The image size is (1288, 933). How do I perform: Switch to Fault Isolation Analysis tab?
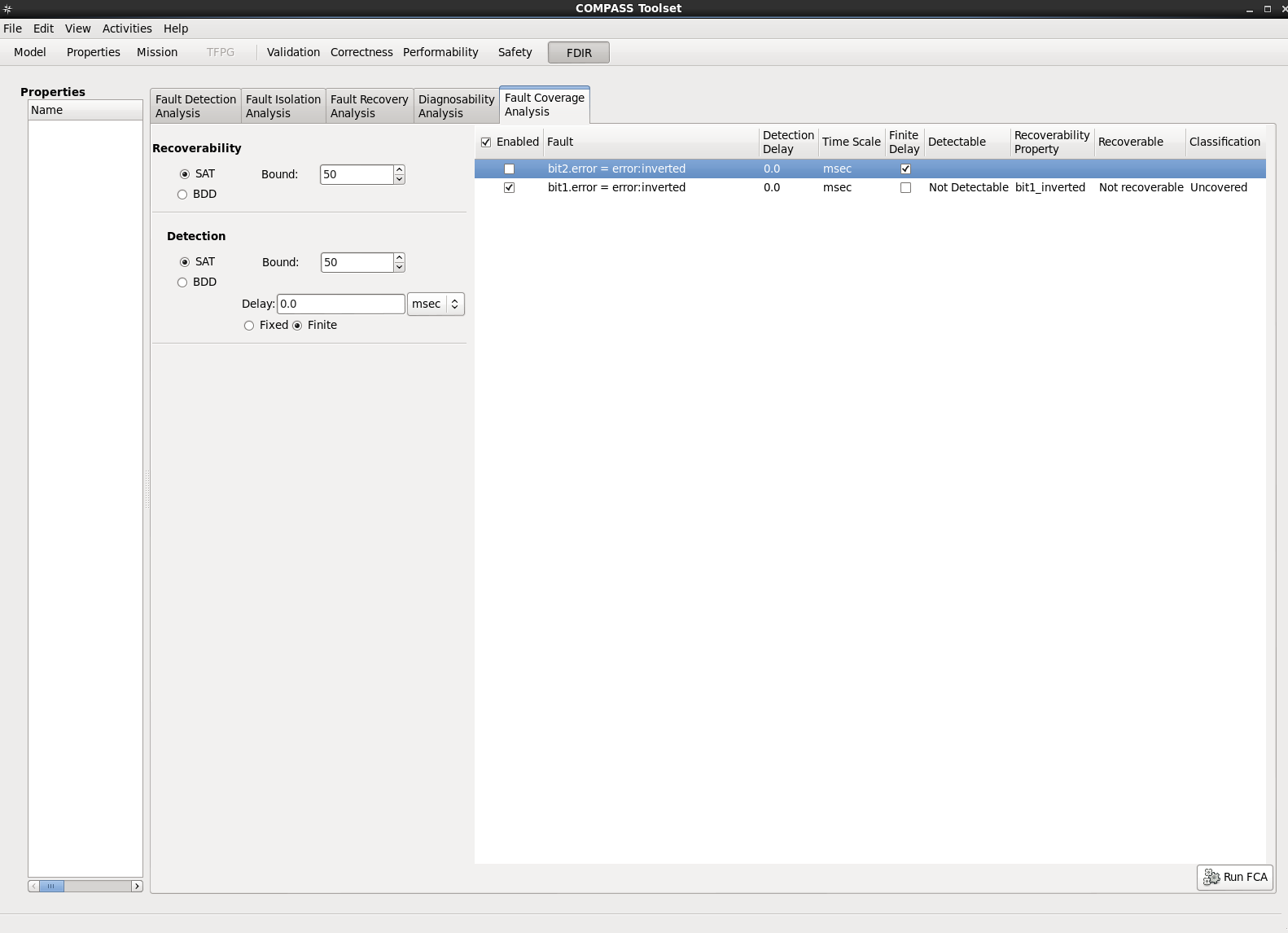[283, 106]
